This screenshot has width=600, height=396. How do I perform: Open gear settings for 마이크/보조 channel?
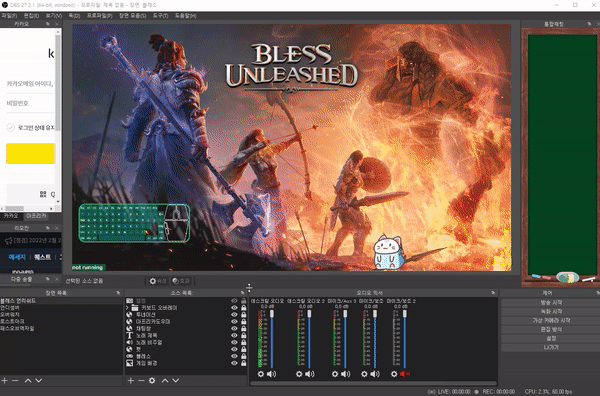tap(364, 374)
